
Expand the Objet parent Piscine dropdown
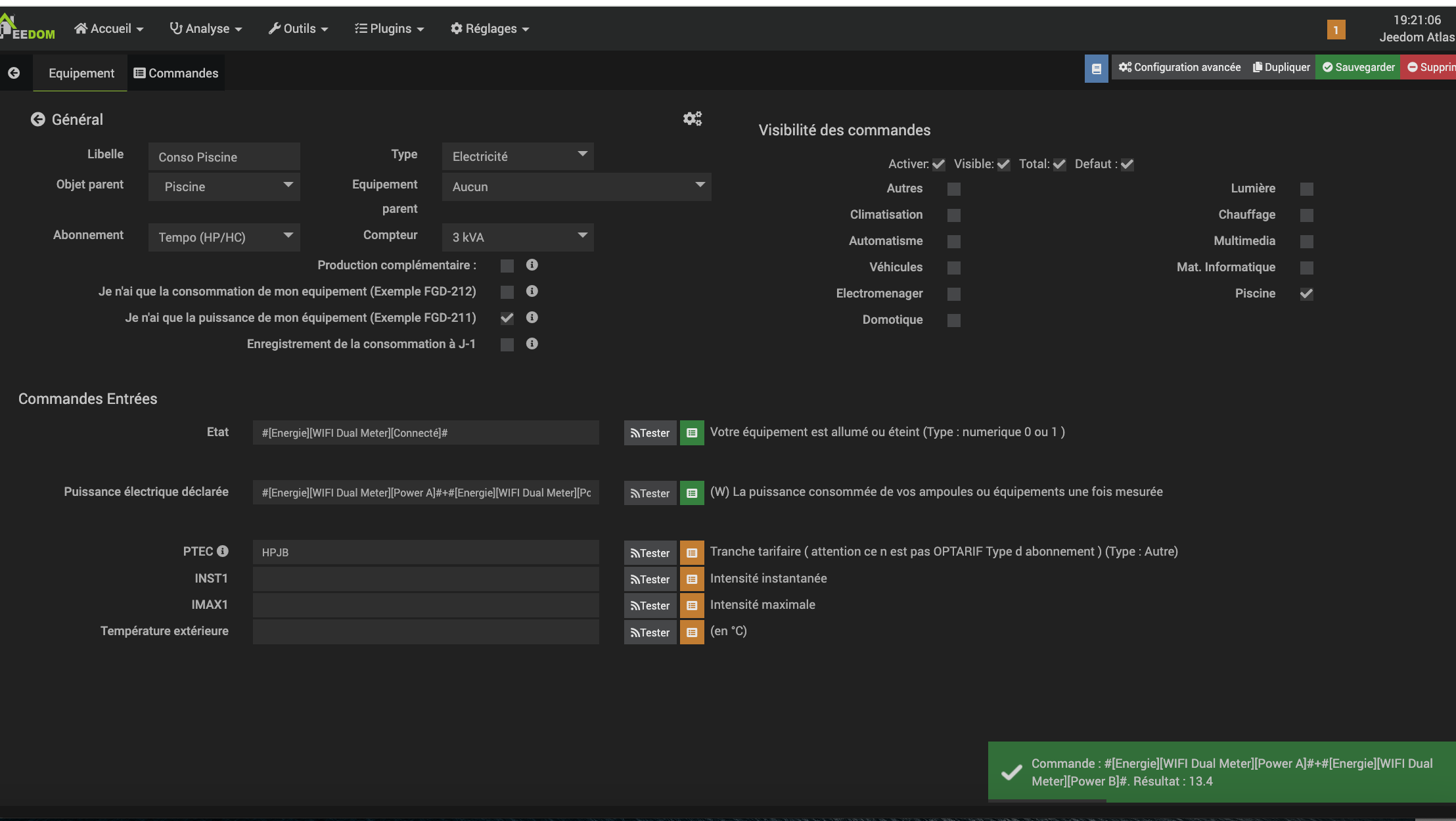[224, 187]
